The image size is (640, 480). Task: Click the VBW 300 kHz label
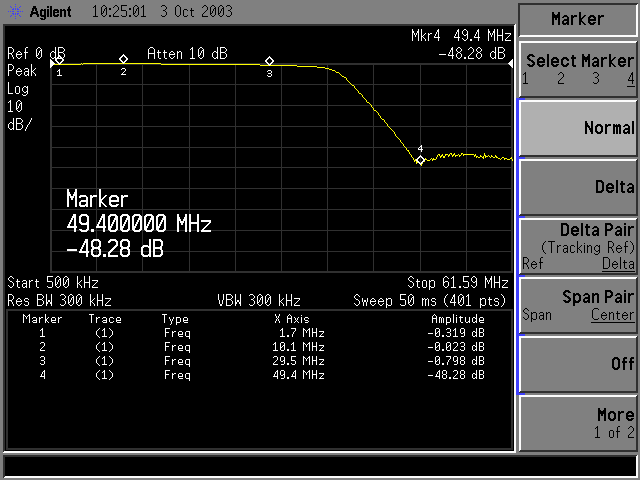259,301
